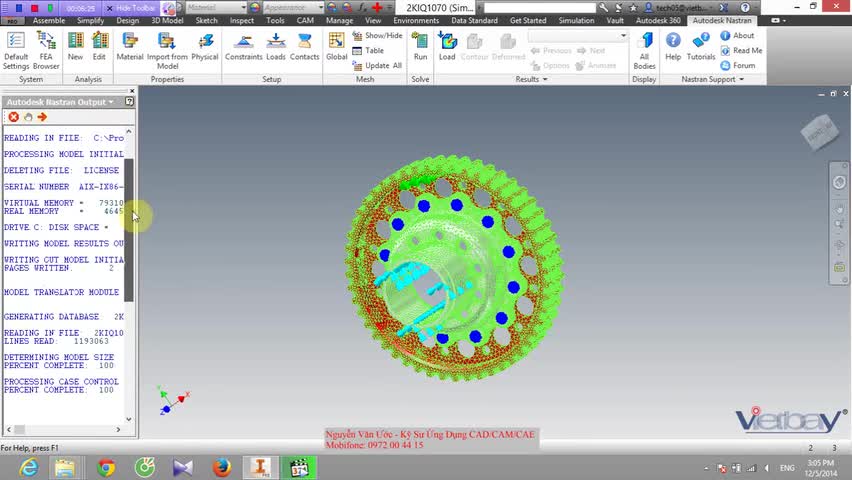Click the signed-in user account tech05

pyautogui.click(x=678, y=8)
